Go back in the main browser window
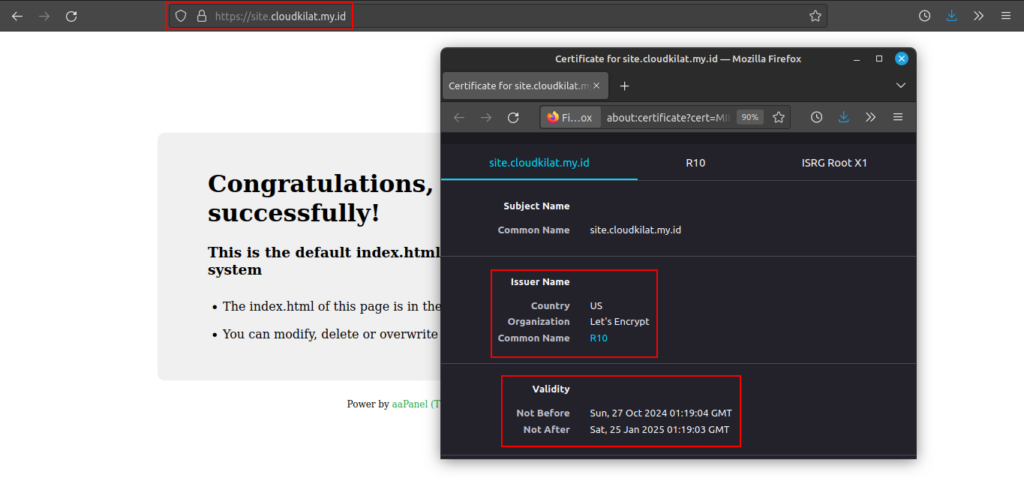 pos(17,16)
